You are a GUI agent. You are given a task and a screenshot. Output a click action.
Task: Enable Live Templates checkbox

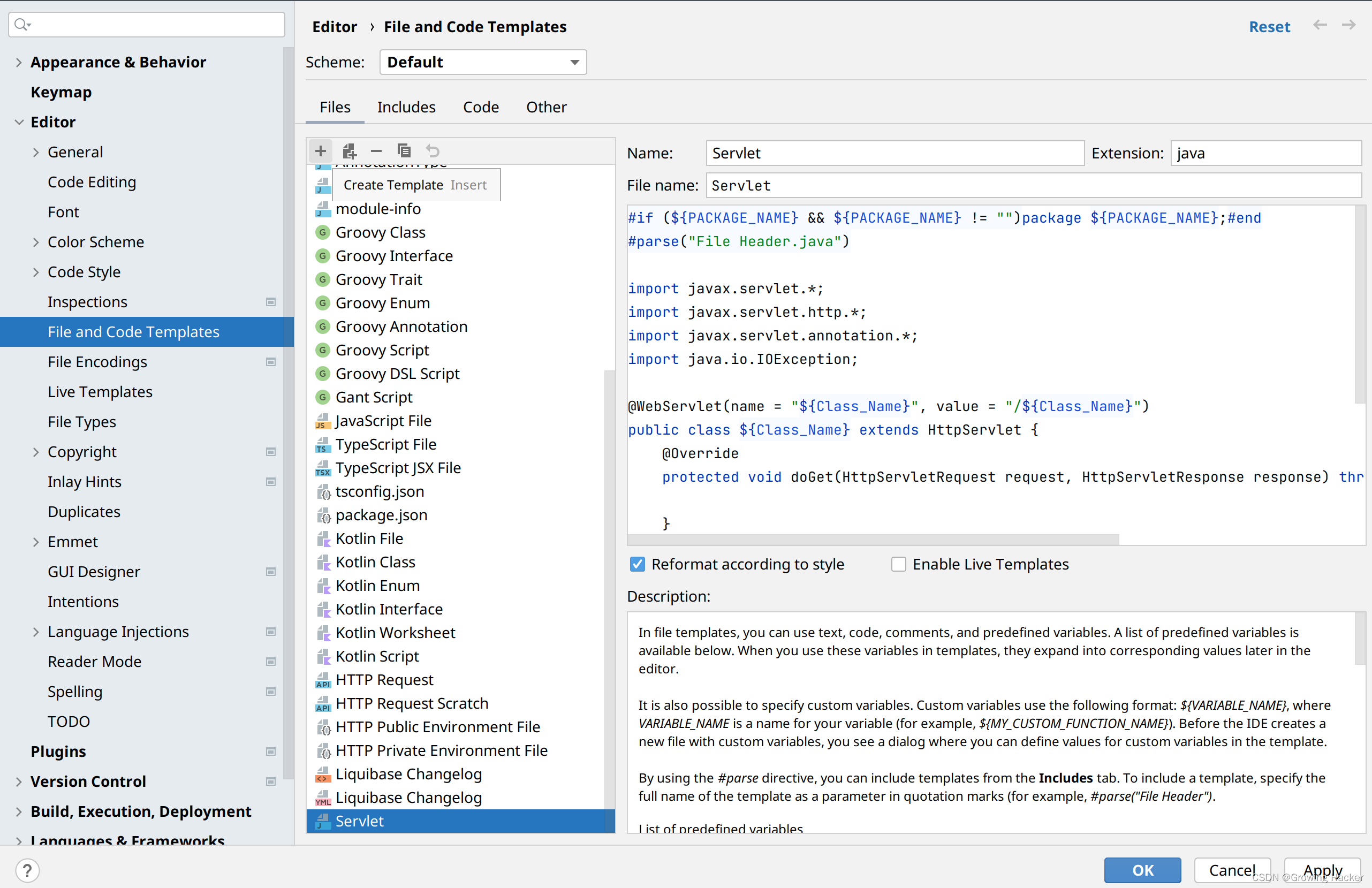(x=898, y=564)
